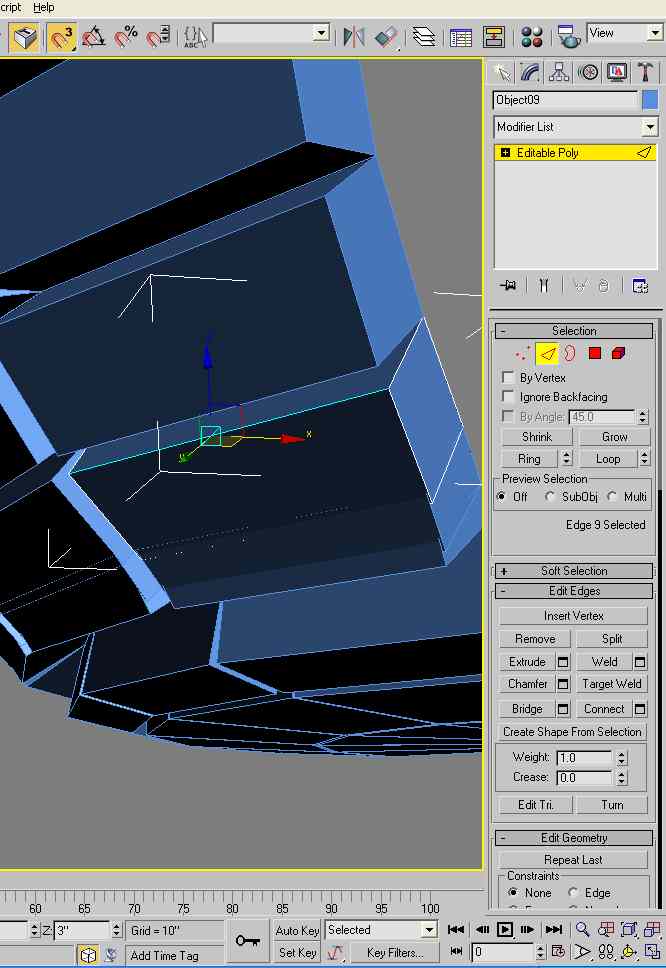Viewport: 666px width, 968px height.
Task: Open the Material Editor
Action: point(532,37)
